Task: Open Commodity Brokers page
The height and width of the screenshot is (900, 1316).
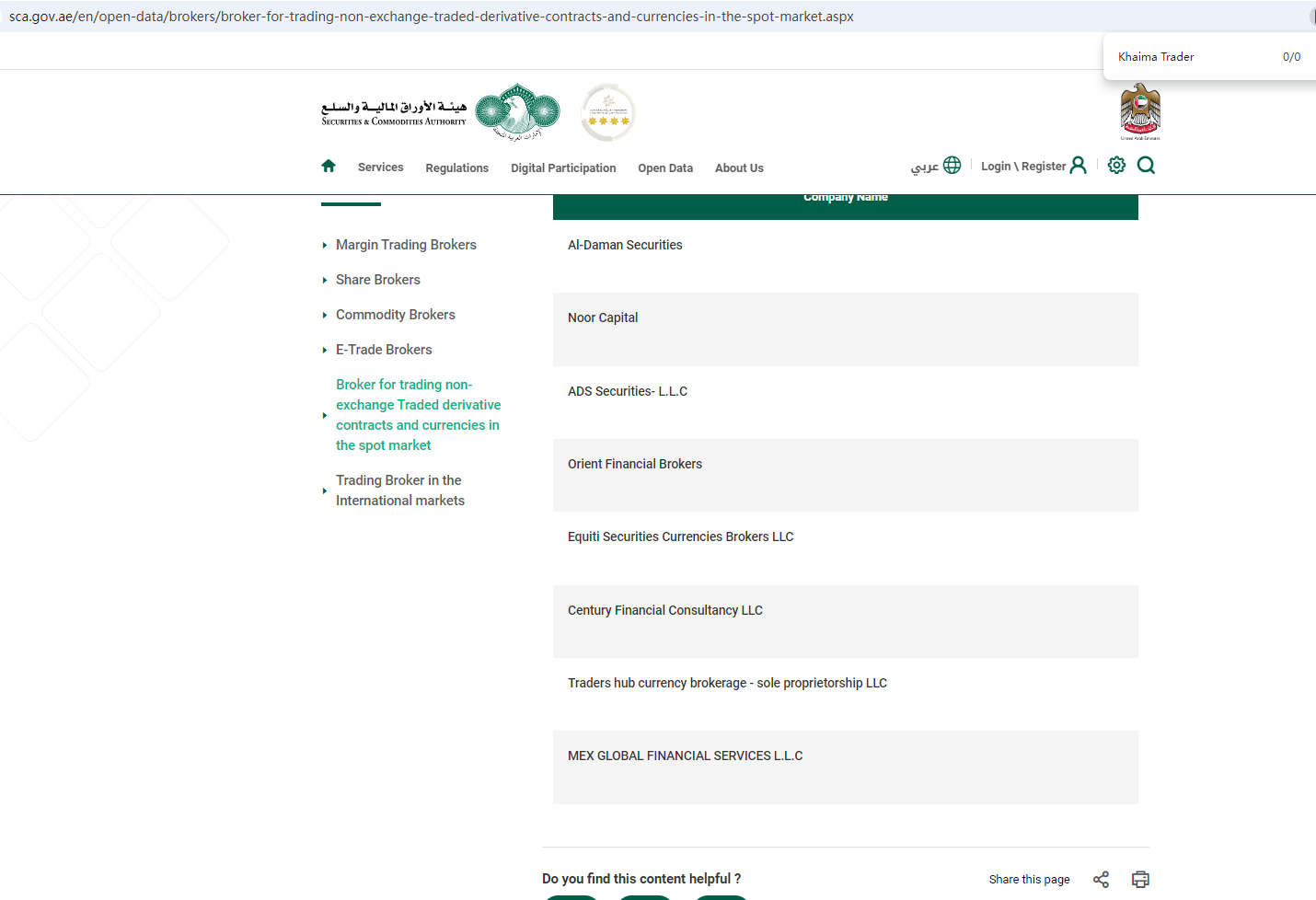Action: (x=396, y=315)
